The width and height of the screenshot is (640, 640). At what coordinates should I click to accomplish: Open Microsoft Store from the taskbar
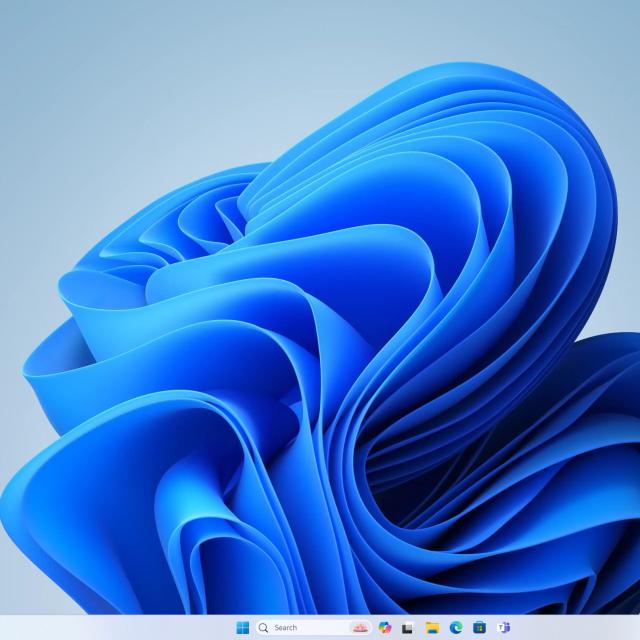tap(480, 627)
